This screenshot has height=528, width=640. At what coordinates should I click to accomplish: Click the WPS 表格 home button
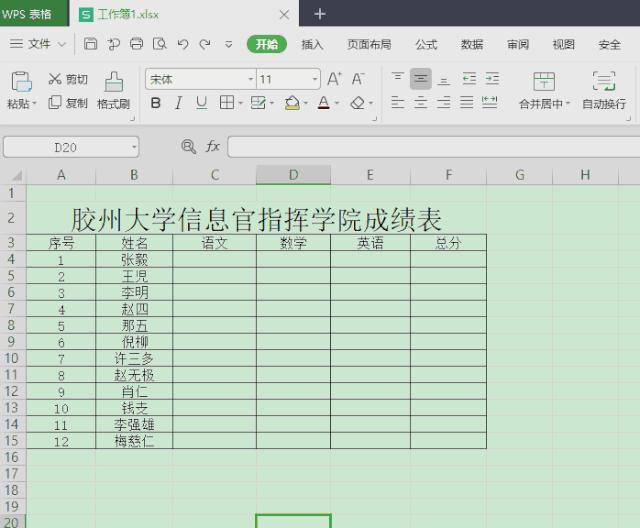click(x=34, y=13)
